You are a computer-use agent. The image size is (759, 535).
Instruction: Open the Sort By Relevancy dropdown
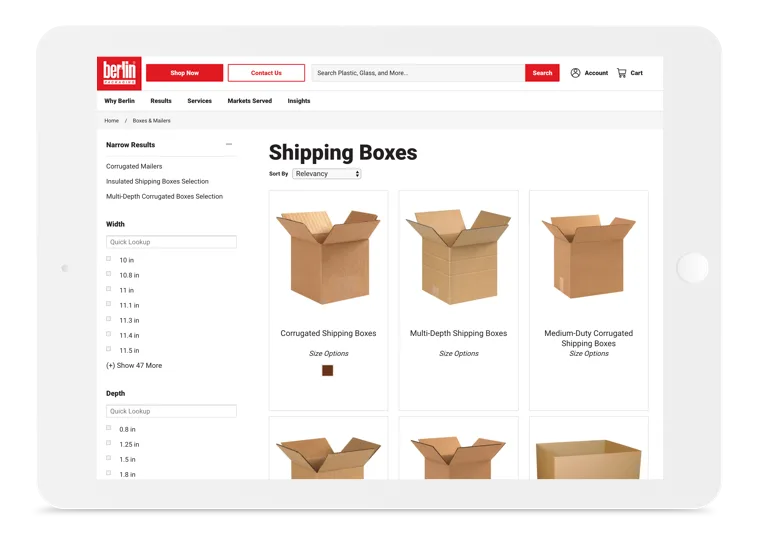327,174
